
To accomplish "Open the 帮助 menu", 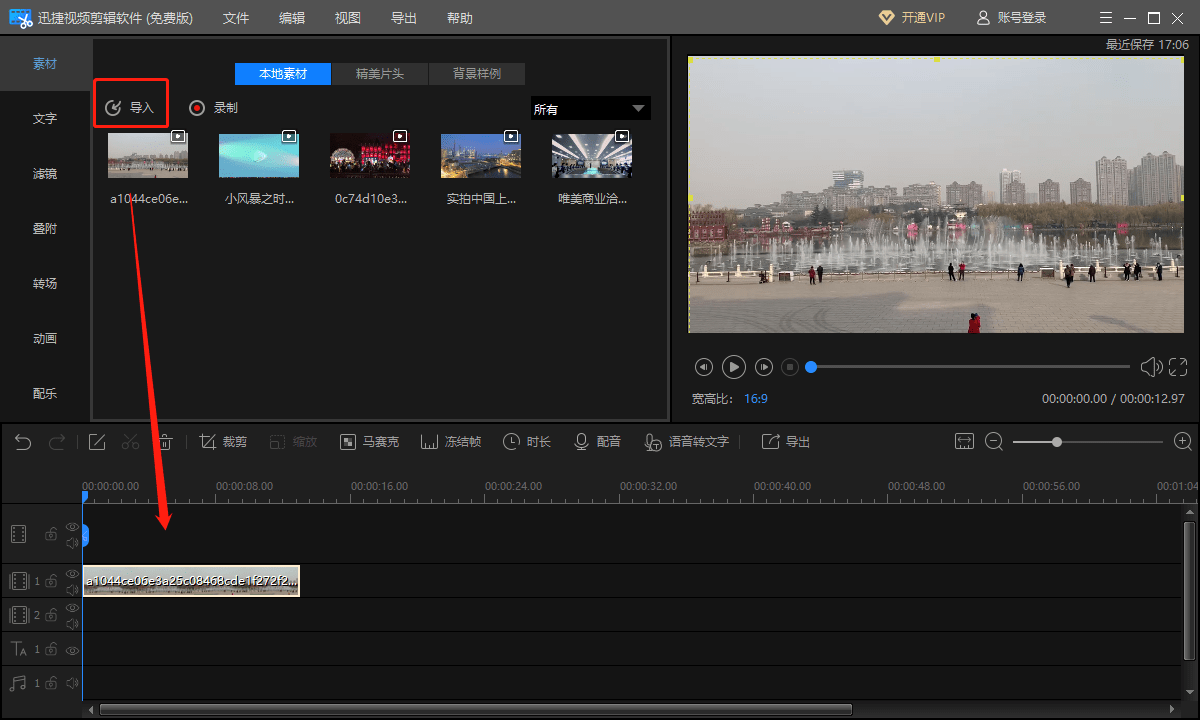I will pyautogui.click(x=460, y=18).
